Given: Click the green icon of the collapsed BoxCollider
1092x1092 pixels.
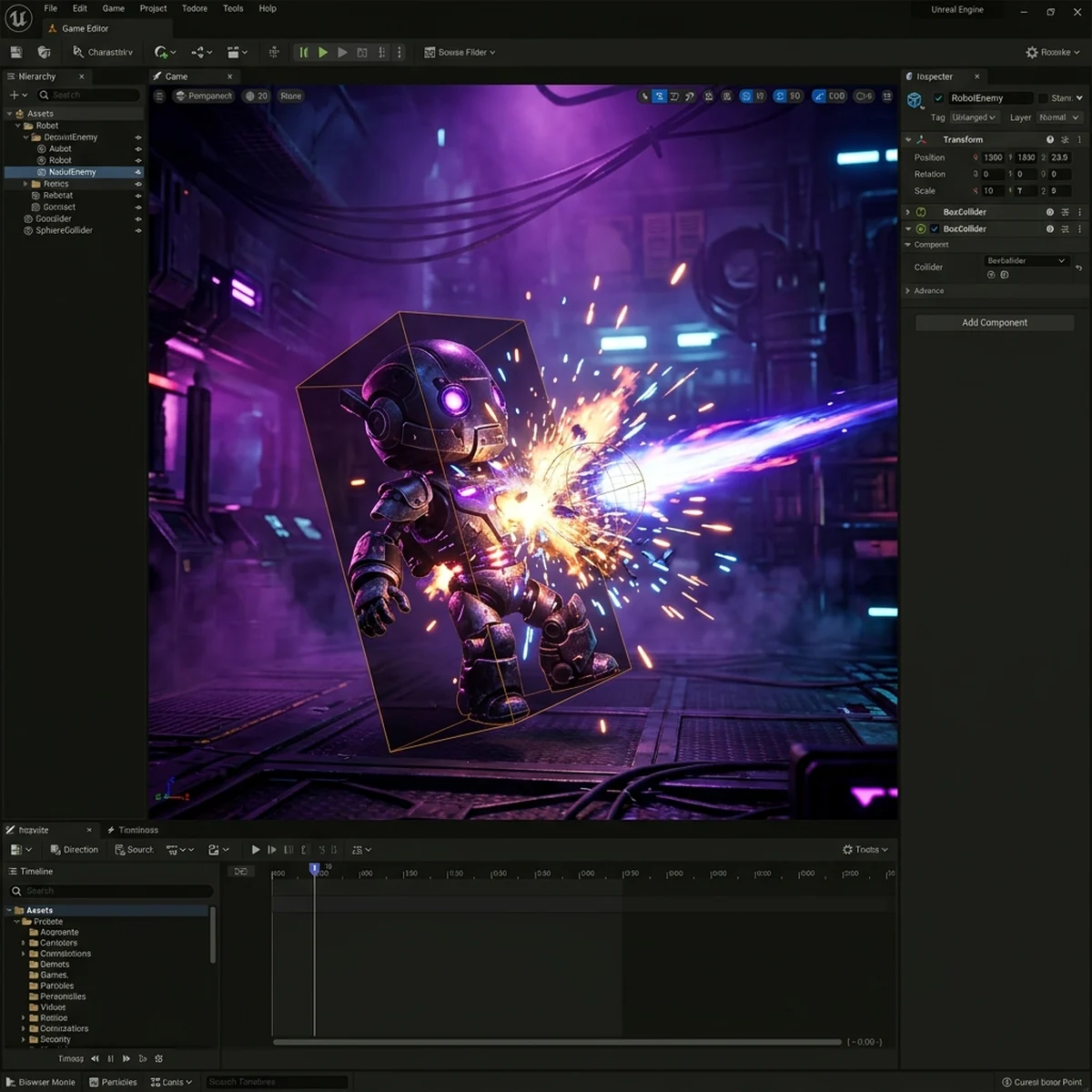Looking at the screenshot, I should pos(921,212).
